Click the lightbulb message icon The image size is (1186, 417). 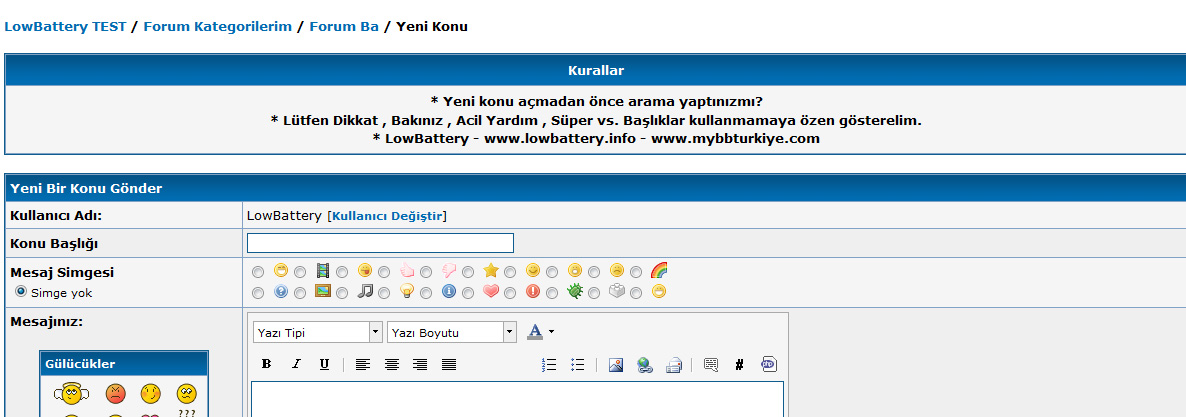click(407, 291)
